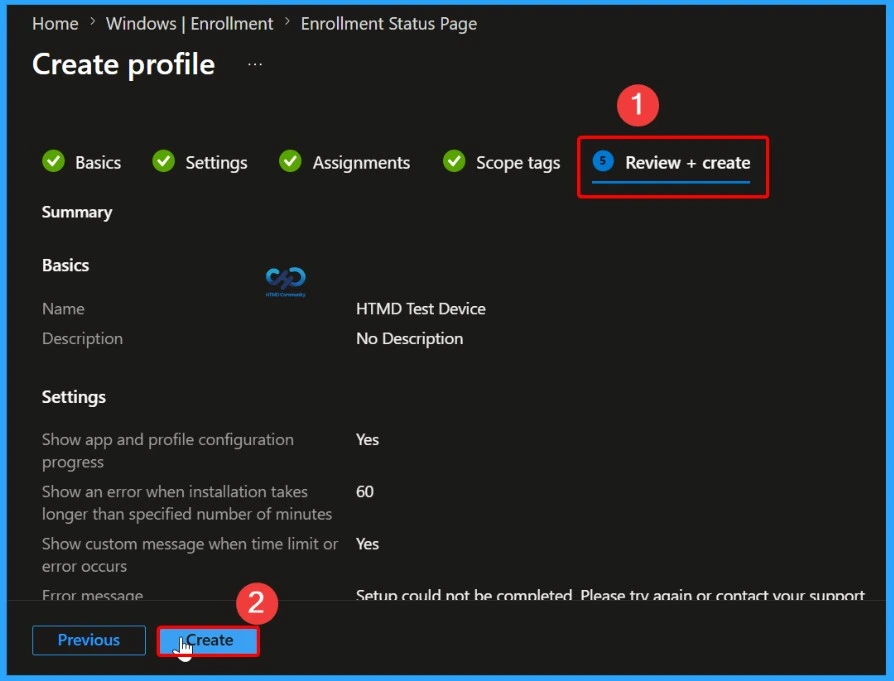Click the Create button
The width and height of the screenshot is (894, 681).
pyautogui.click(x=208, y=641)
